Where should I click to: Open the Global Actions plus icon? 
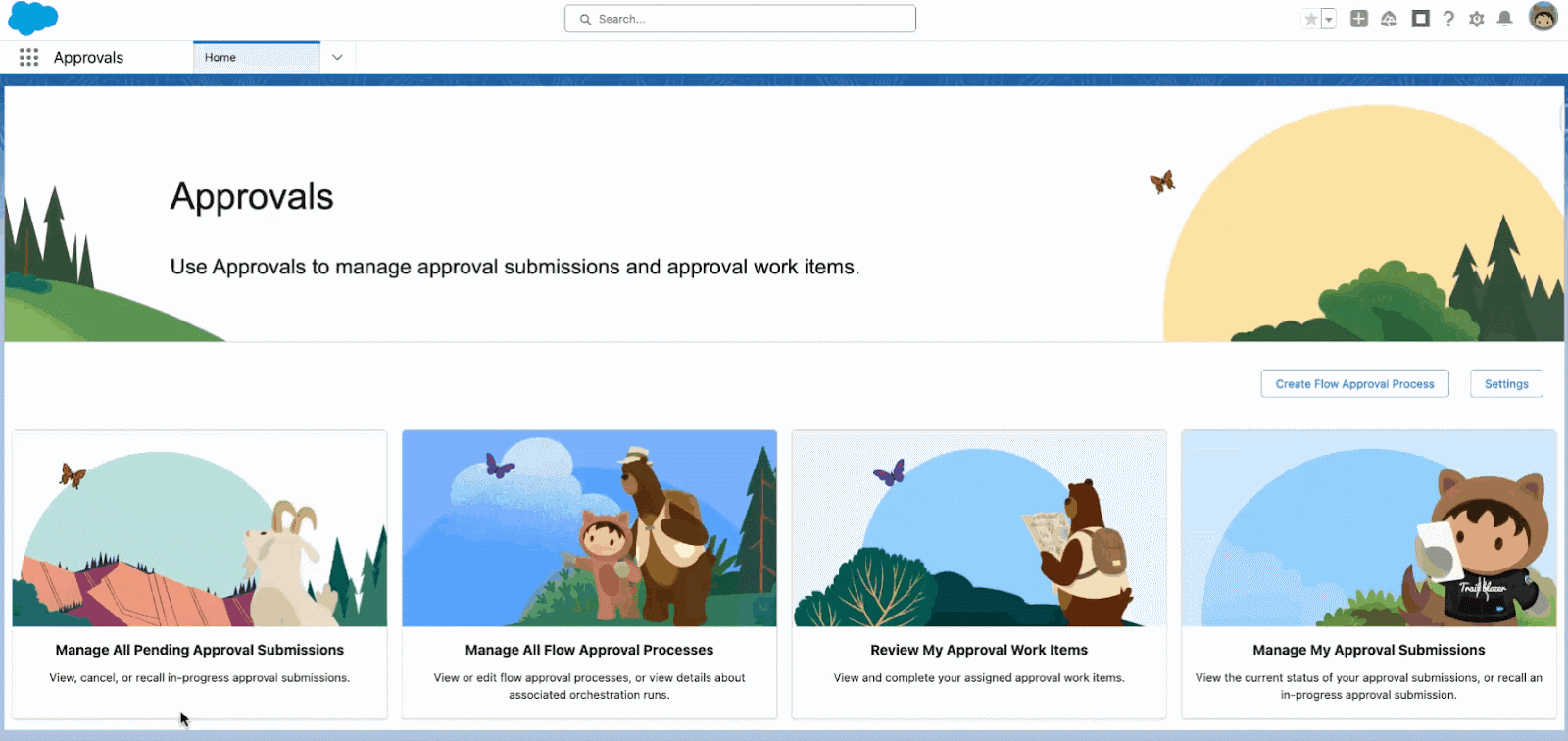point(1359,19)
